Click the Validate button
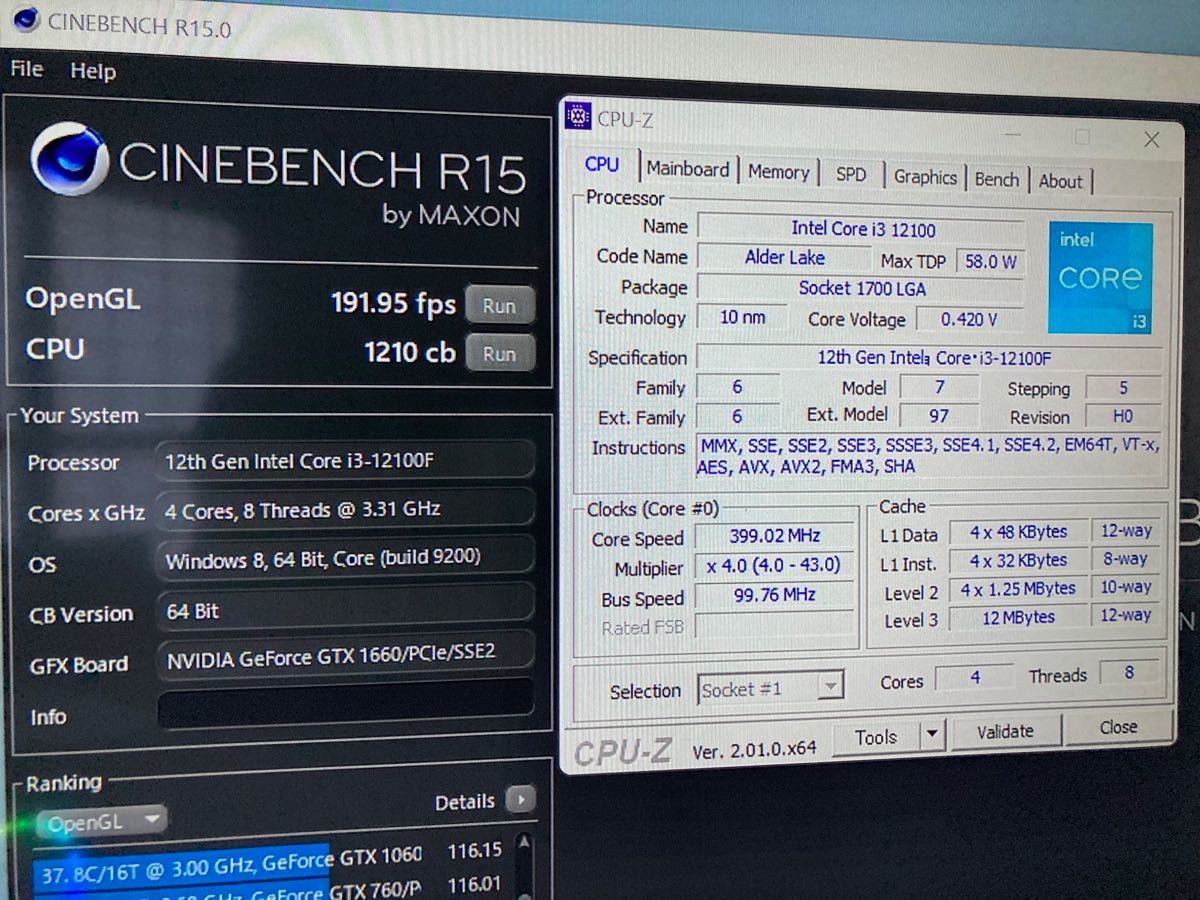Screen dimensions: 1200x900 tap(1005, 731)
